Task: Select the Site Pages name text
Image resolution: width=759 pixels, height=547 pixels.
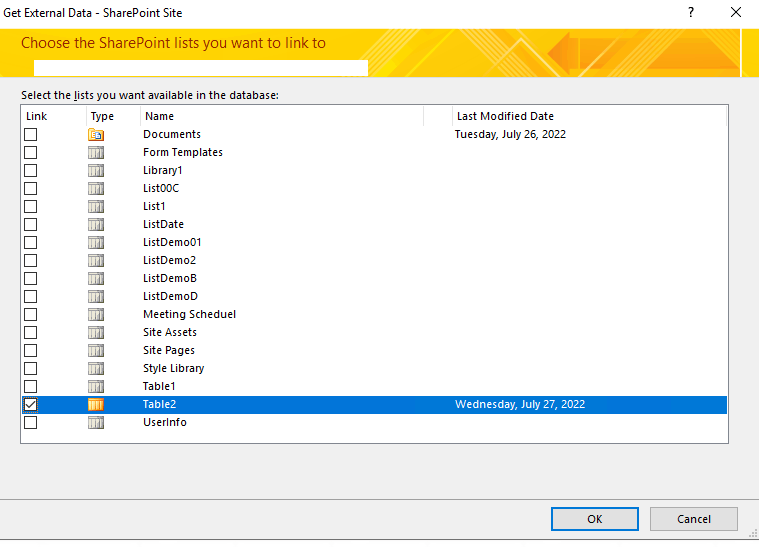Action: tap(169, 350)
